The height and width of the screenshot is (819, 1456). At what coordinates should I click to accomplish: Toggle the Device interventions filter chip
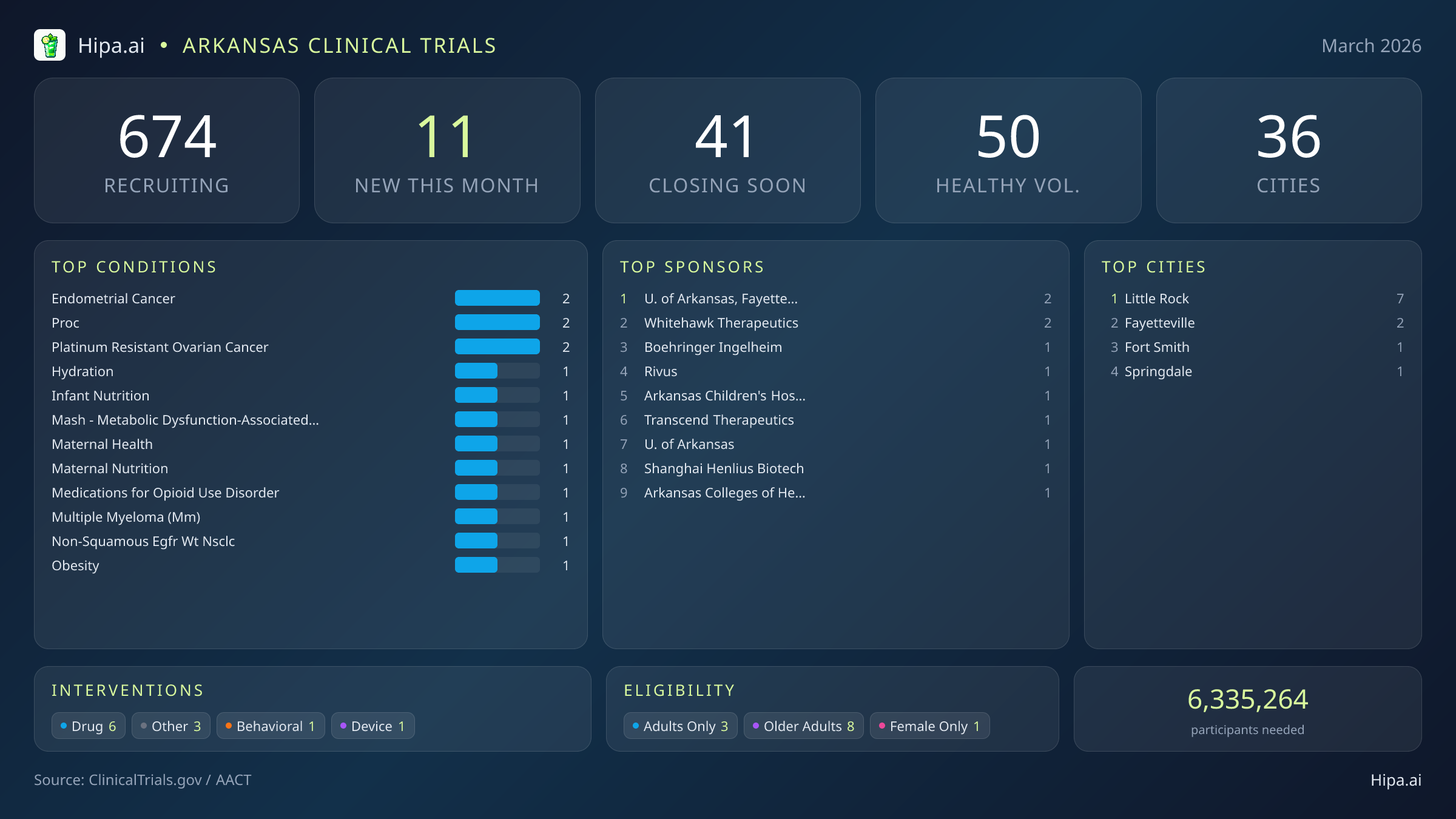(x=372, y=726)
